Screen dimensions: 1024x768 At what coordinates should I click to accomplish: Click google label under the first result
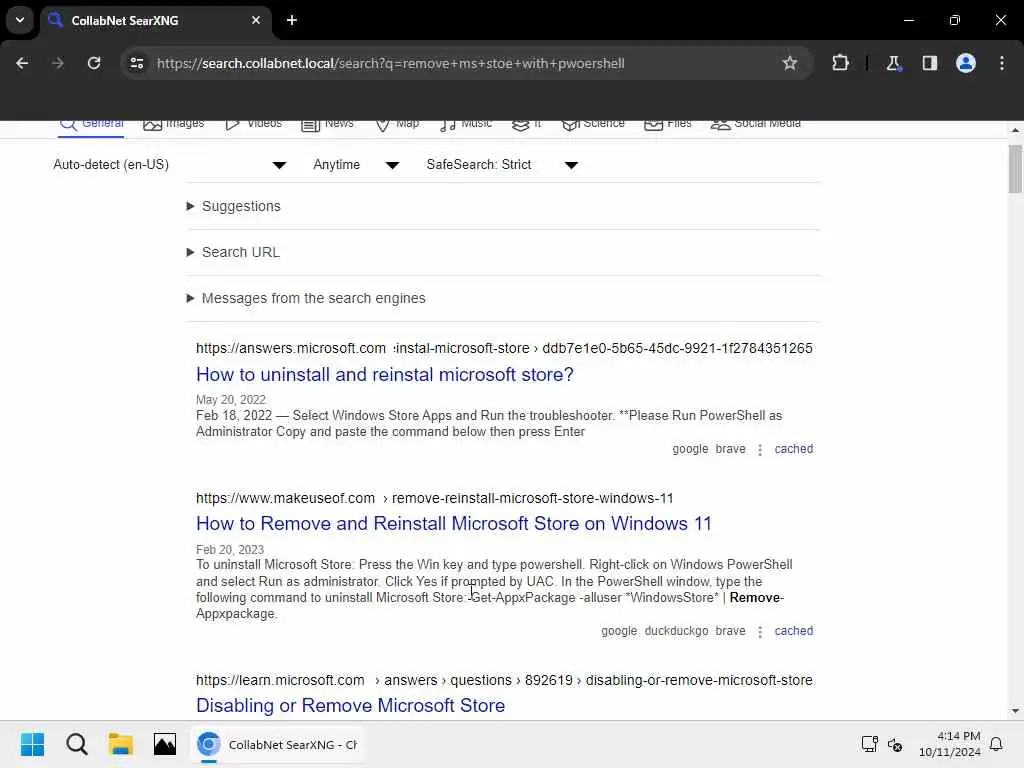[x=690, y=449]
